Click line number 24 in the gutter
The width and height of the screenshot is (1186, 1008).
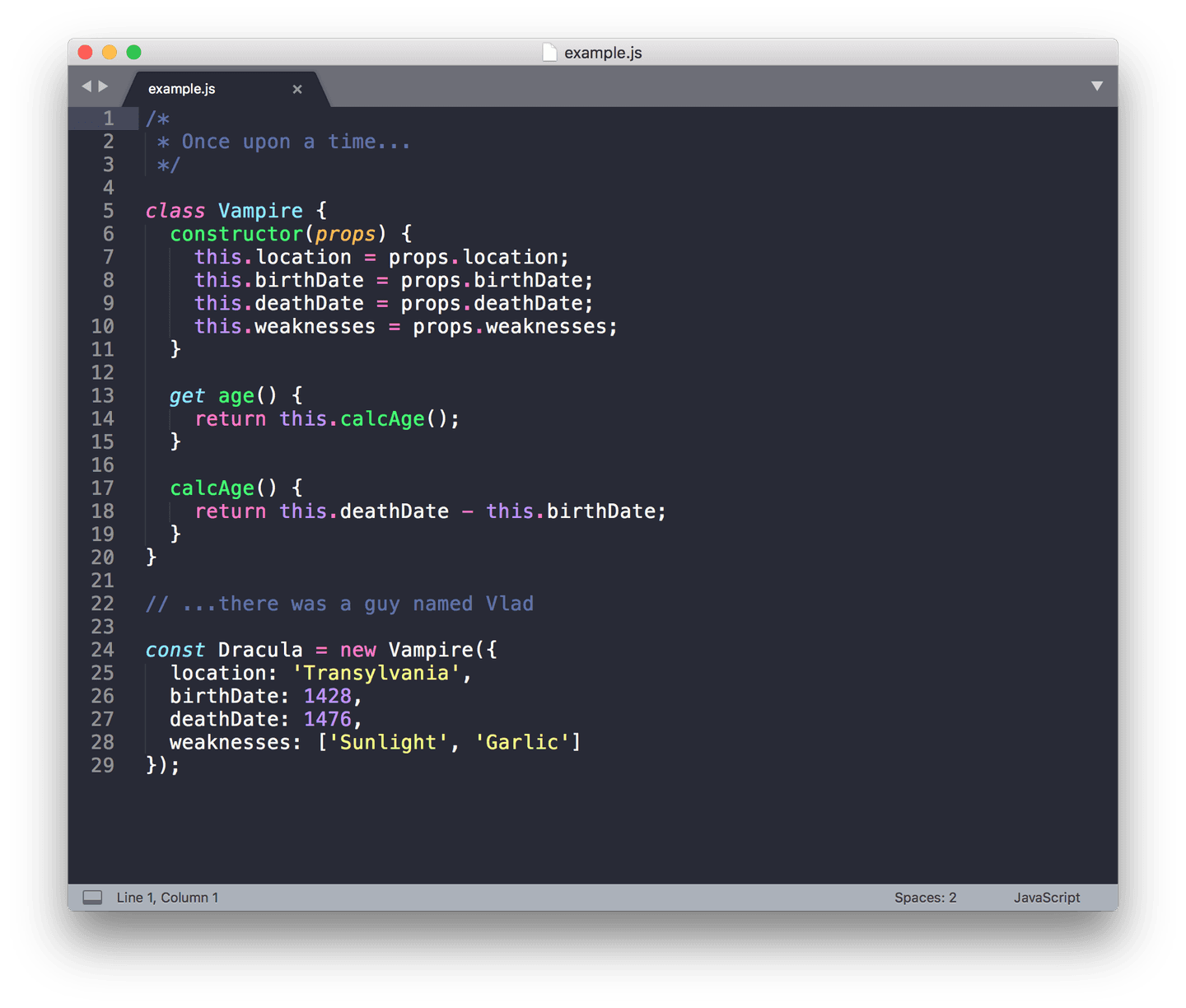(x=103, y=650)
